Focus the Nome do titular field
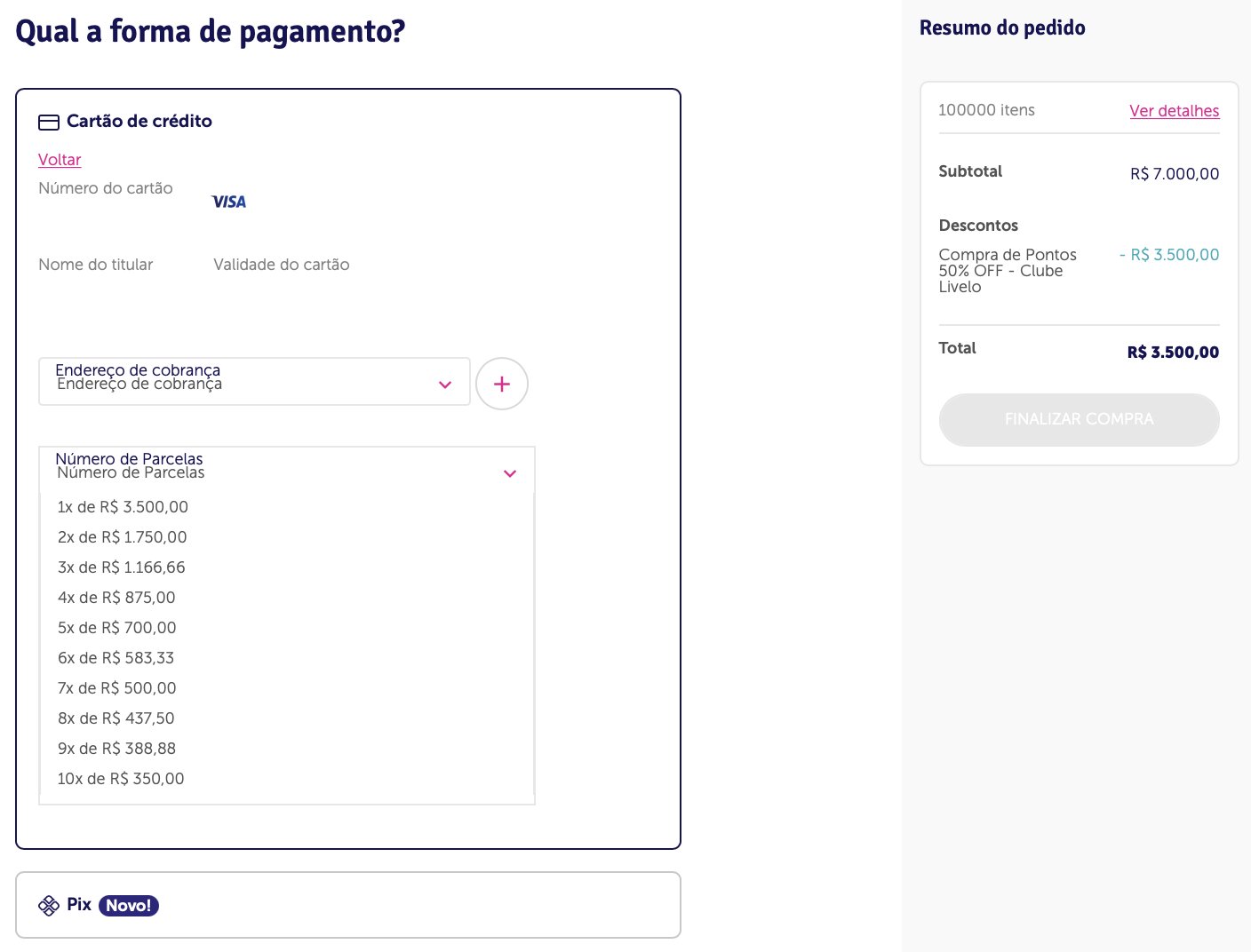1251x952 pixels. click(x=96, y=265)
